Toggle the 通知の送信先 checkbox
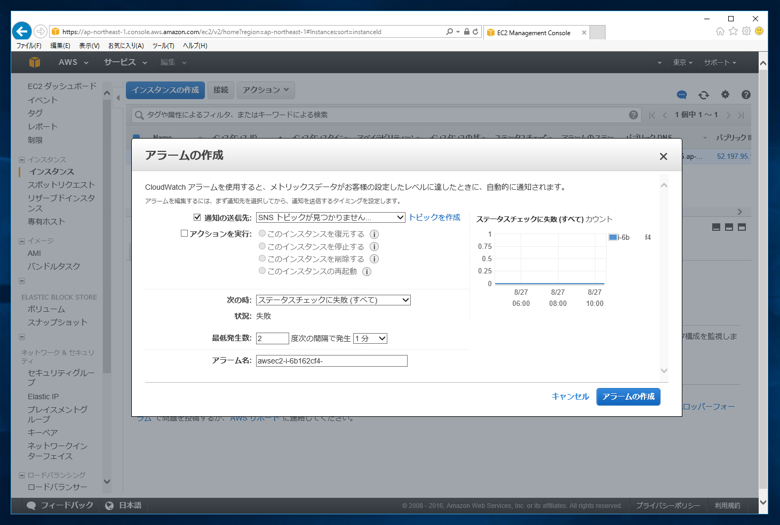The width and height of the screenshot is (780, 525). pos(197,217)
